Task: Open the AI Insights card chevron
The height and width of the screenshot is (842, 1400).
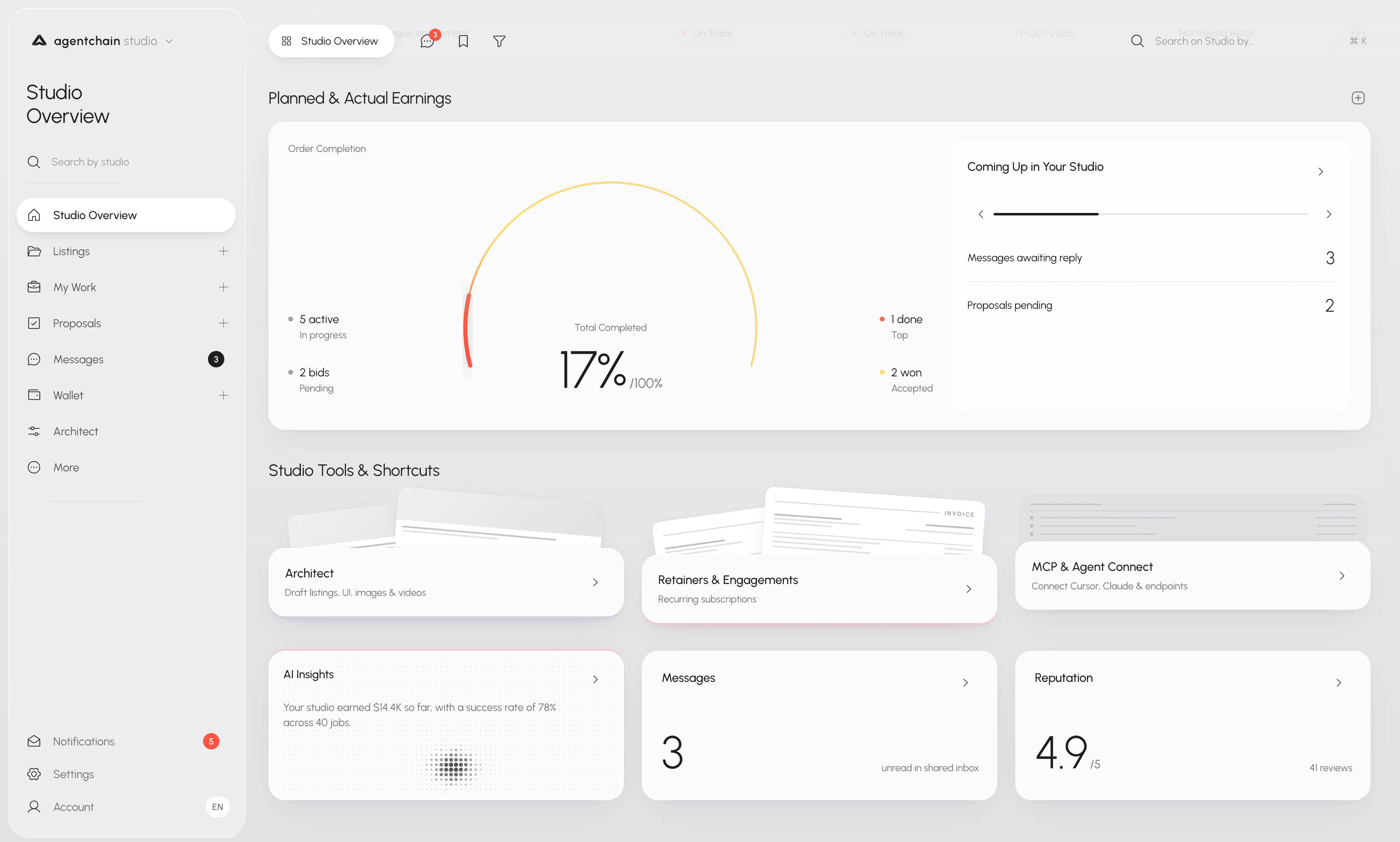Action: click(x=595, y=679)
